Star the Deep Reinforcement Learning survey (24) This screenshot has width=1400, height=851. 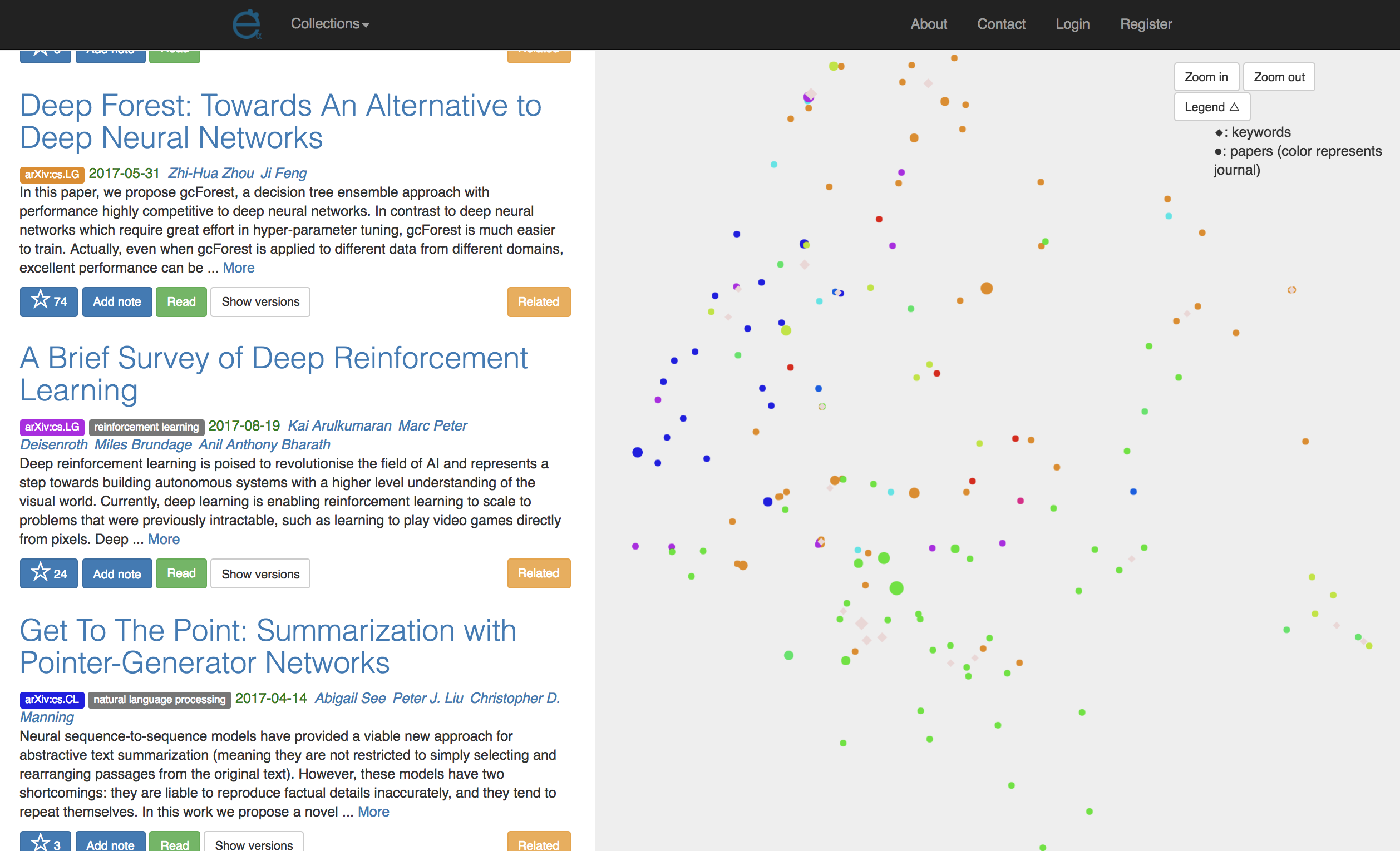[x=49, y=573]
